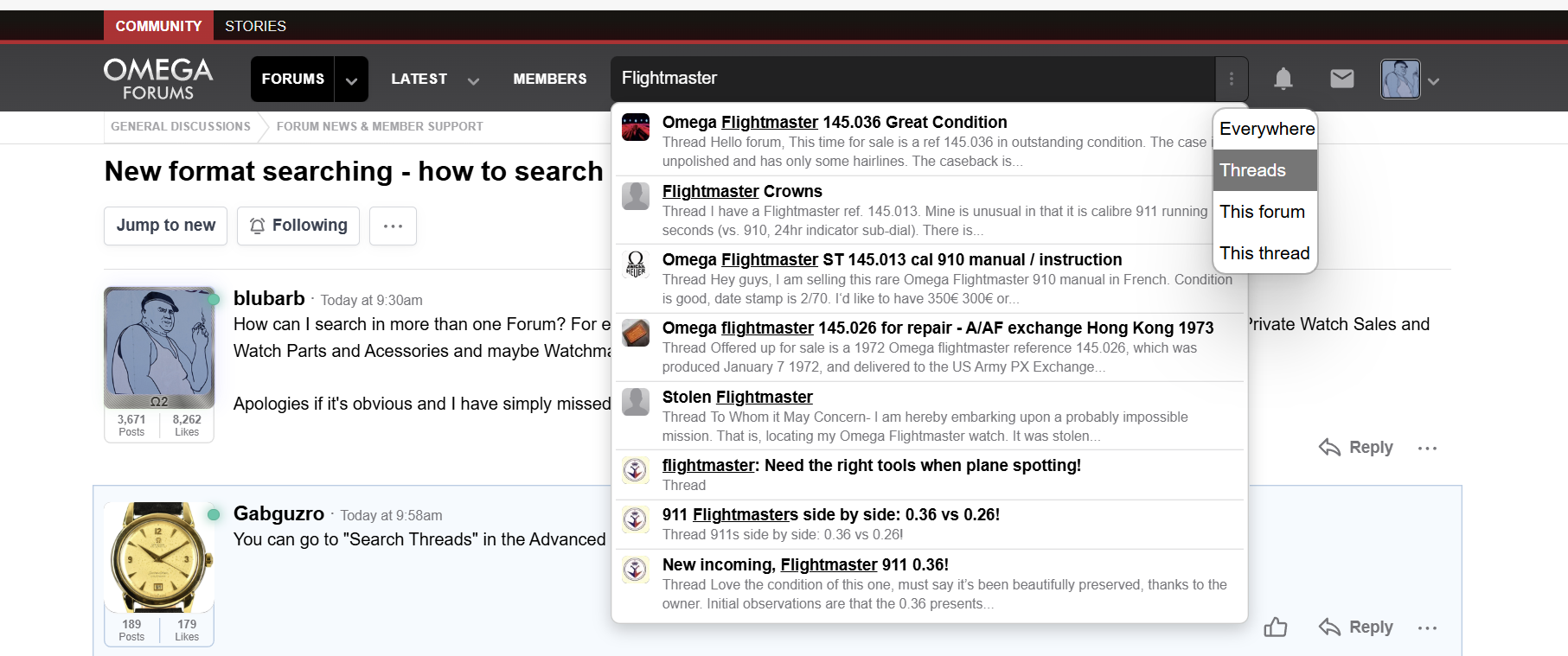Expand the Forums dropdown arrow

[351, 80]
